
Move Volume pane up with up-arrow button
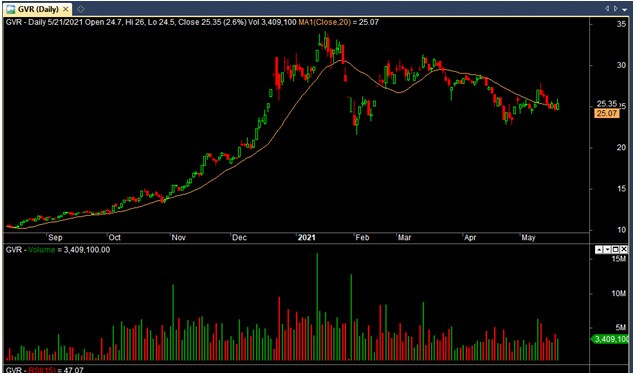coord(599,250)
